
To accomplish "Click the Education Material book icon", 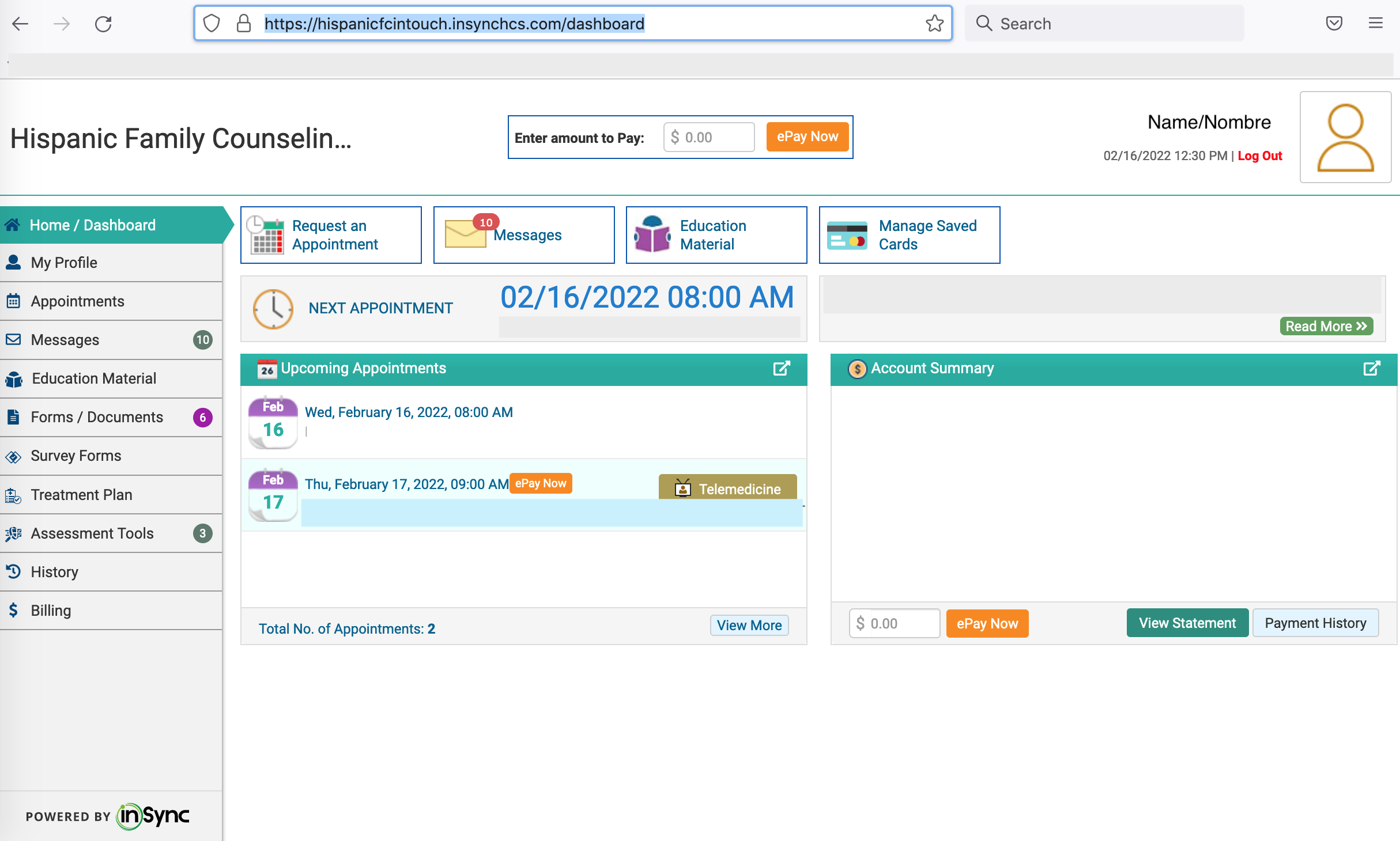I will click(x=652, y=234).
